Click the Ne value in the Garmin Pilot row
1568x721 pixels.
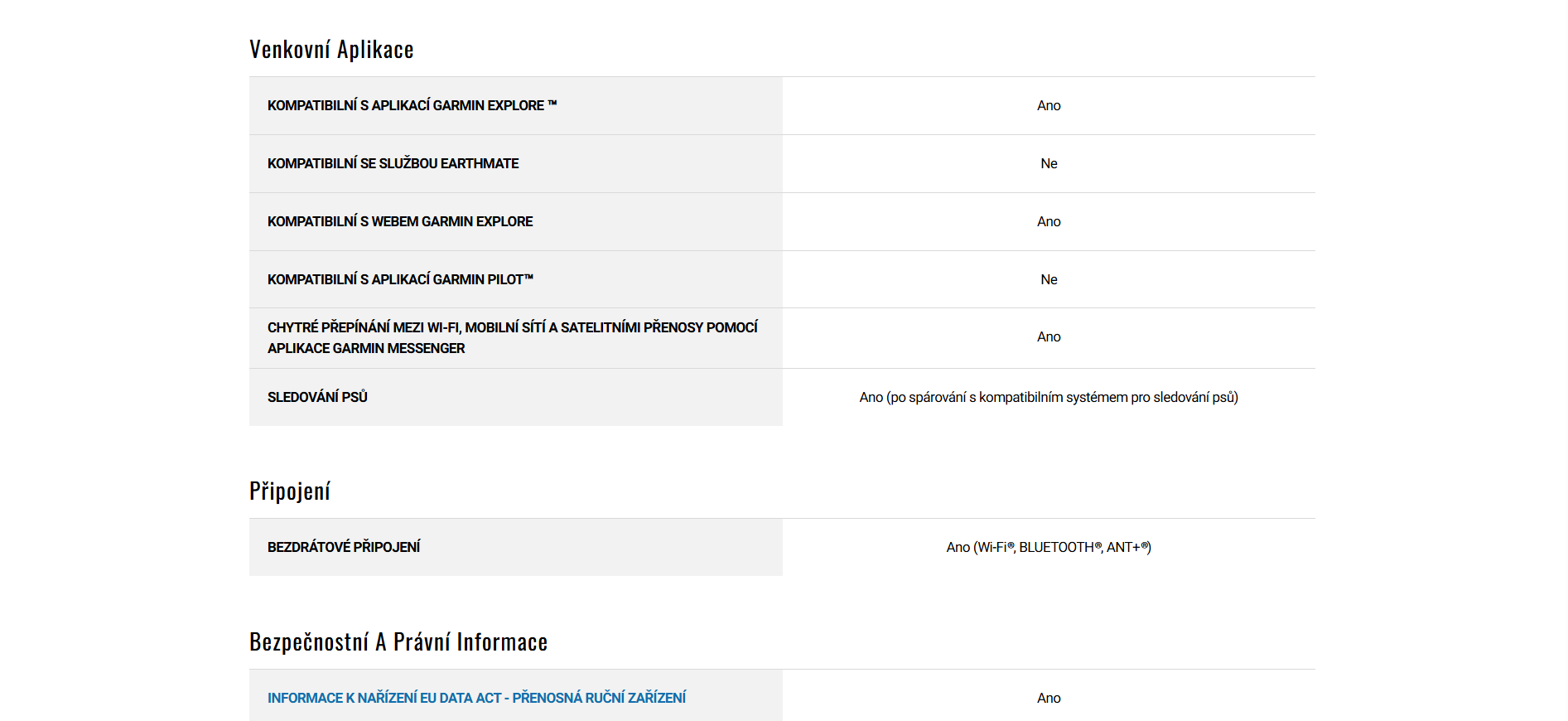1049,280
